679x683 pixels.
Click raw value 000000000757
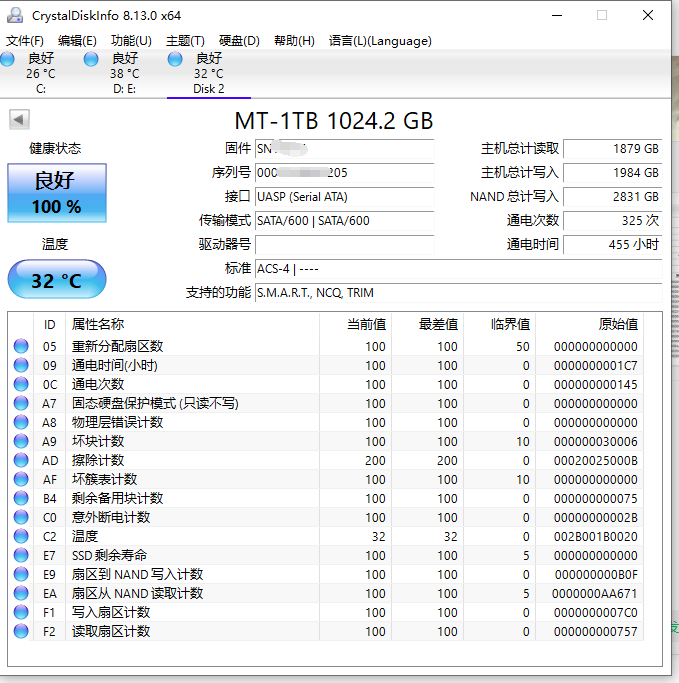coord(595,632)
